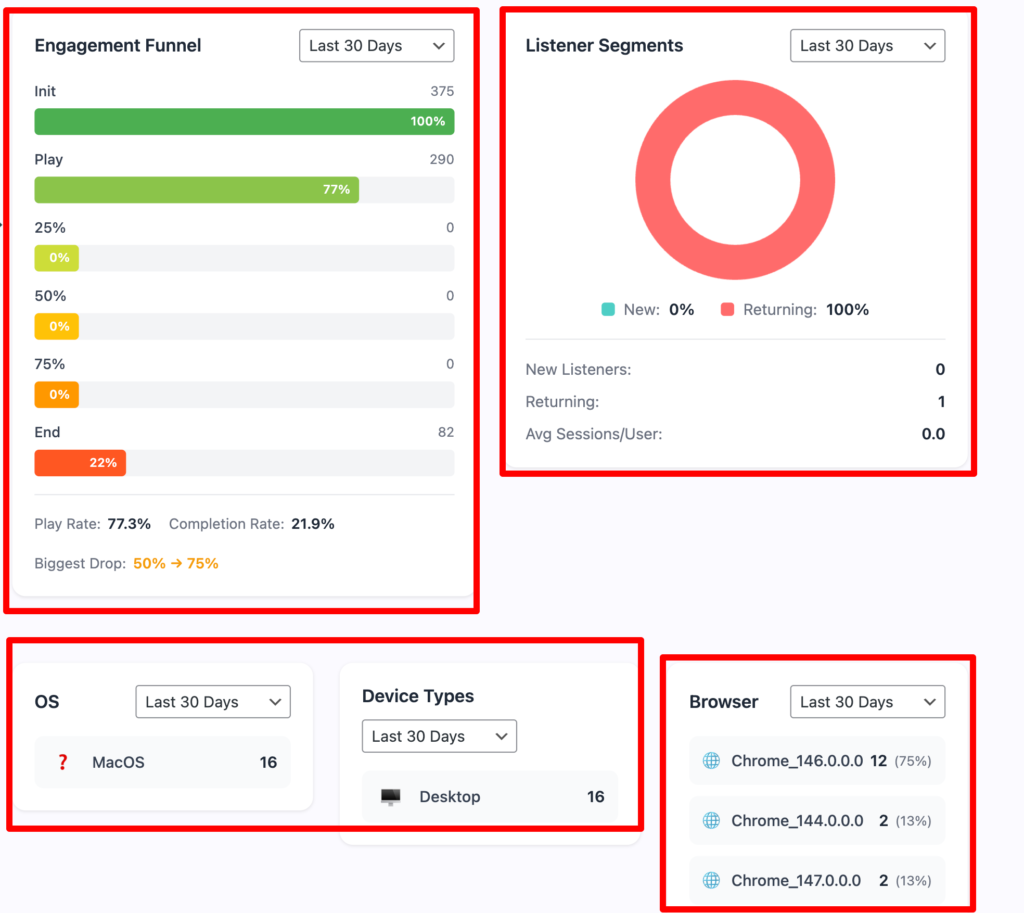This screenshot has height=913, width=1024.
Task: Click the Biggest Drop 50% → 75% text
Action: pos(176,564)
